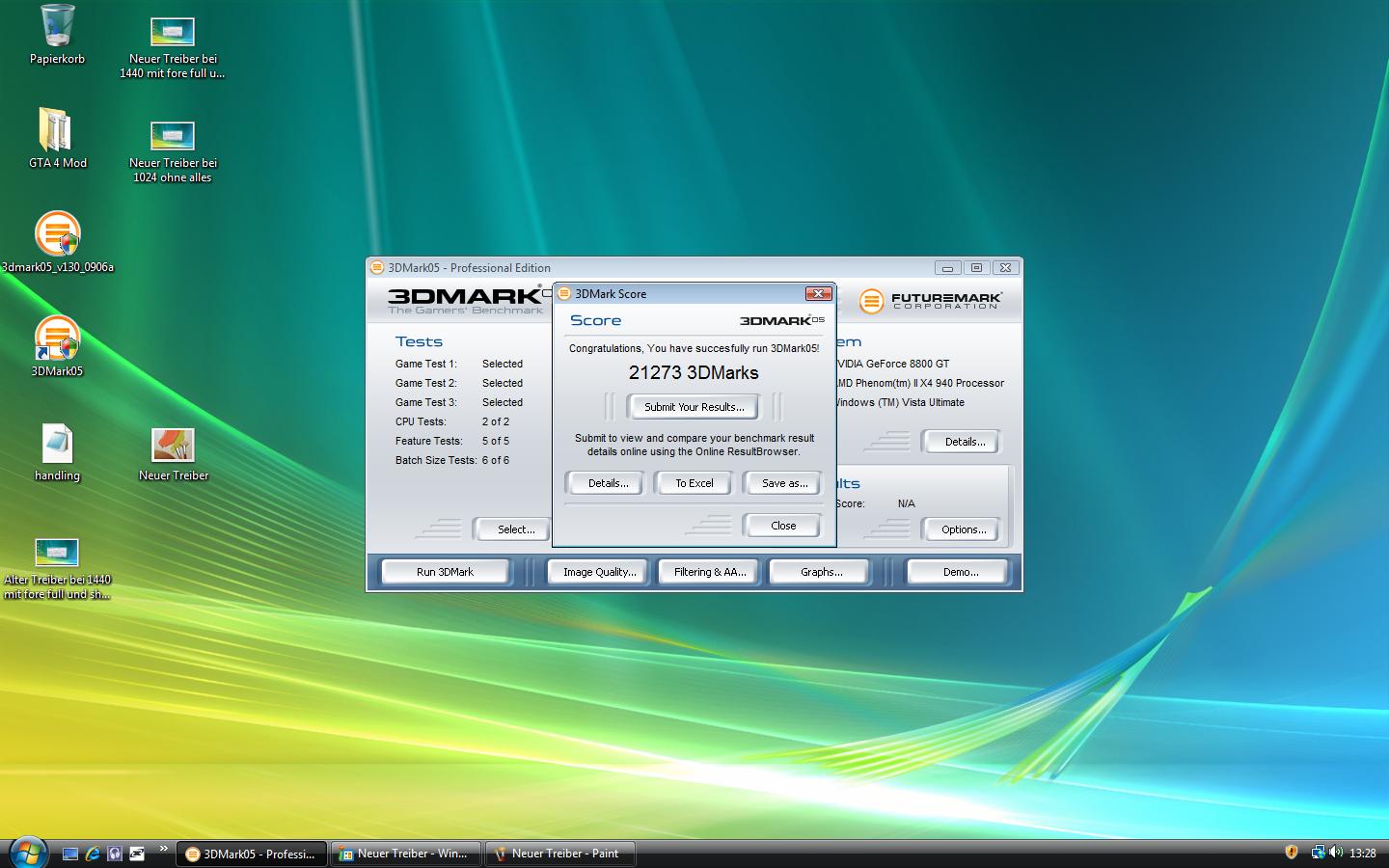Click the system clock 13:28
The width and height of the screenshot is (1389, 868).
(1363, 853)
